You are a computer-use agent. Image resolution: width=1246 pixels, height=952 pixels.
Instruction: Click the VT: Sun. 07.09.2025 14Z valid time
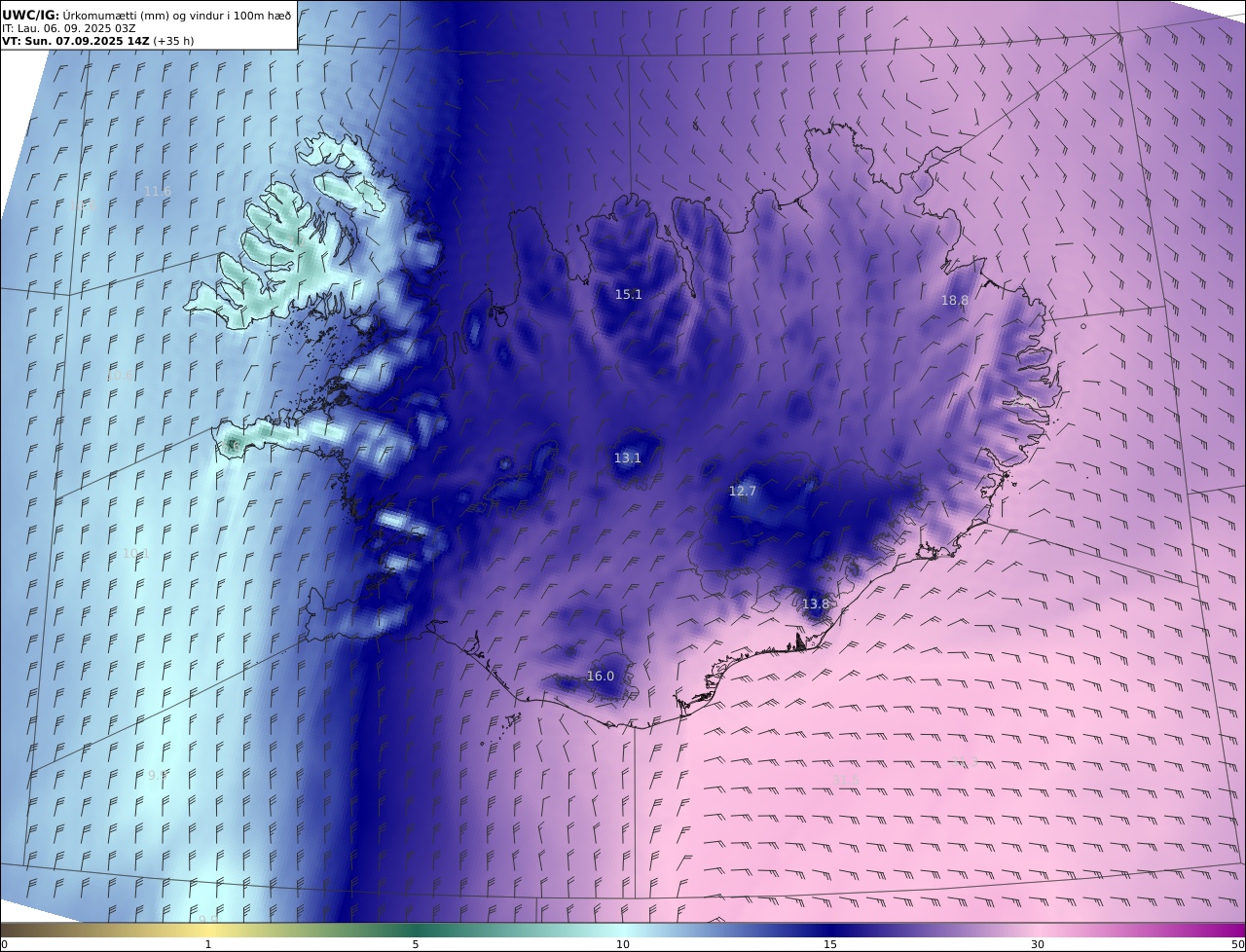pos(98,41)
